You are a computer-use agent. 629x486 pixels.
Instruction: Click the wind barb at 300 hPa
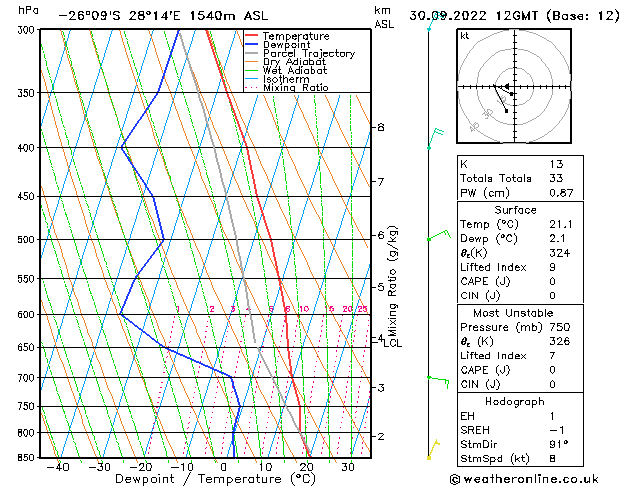point(430,27)
